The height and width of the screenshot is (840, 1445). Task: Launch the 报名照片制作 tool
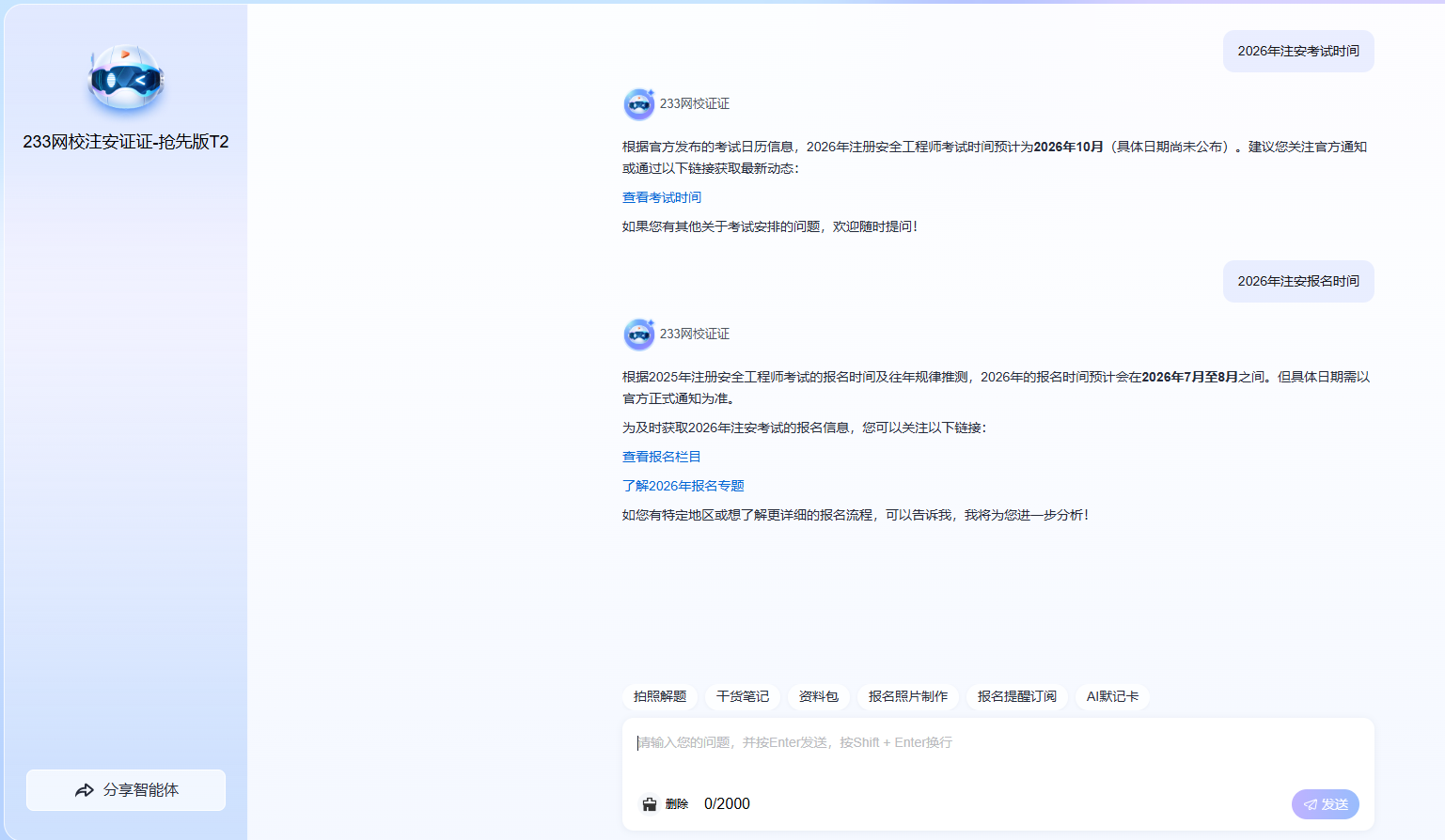tap(908, 696)
